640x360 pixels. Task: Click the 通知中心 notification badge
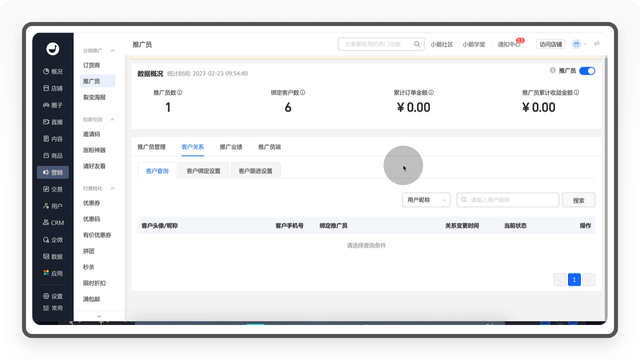click(x=520, y=40)
